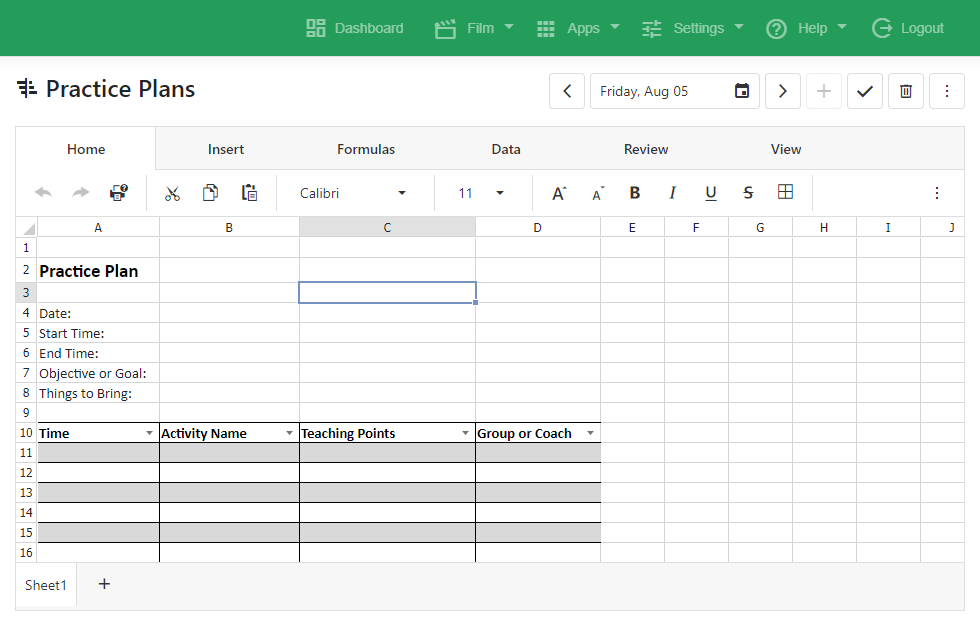Open the Dashboard link
The height and width of the screenshot is (630, 980).
point(355,28)
